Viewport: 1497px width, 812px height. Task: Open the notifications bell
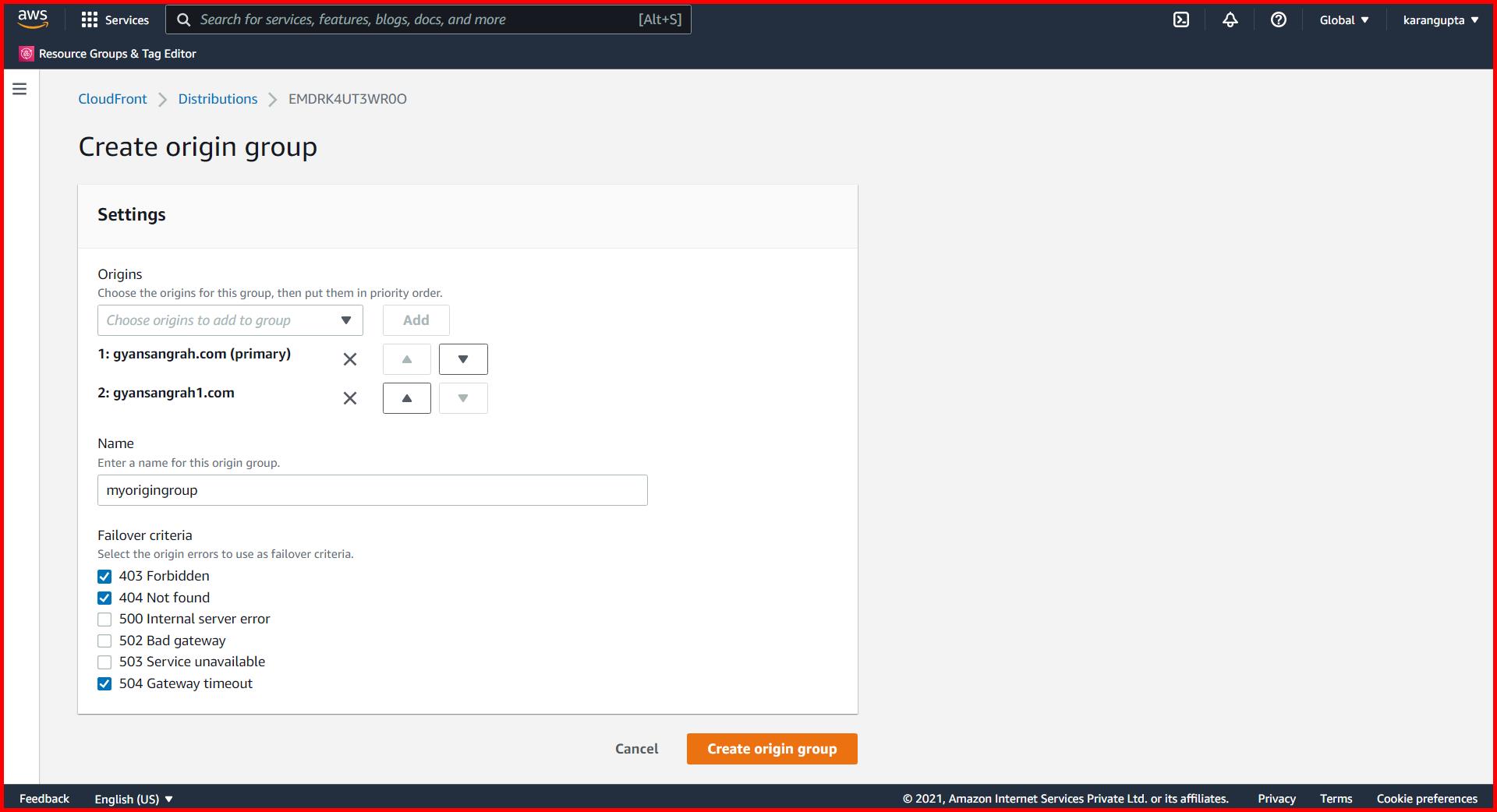pyautogui.click(x=1230, y=19)
